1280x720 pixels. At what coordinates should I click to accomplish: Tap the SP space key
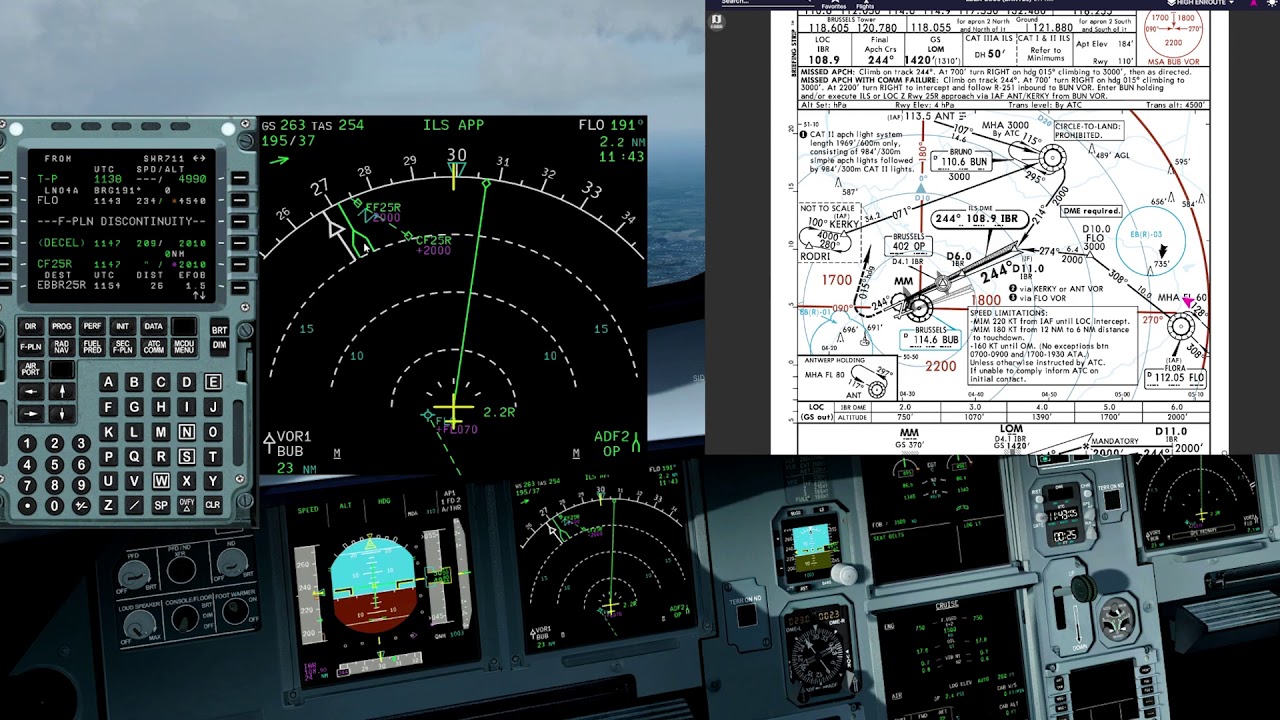[160, 505]
